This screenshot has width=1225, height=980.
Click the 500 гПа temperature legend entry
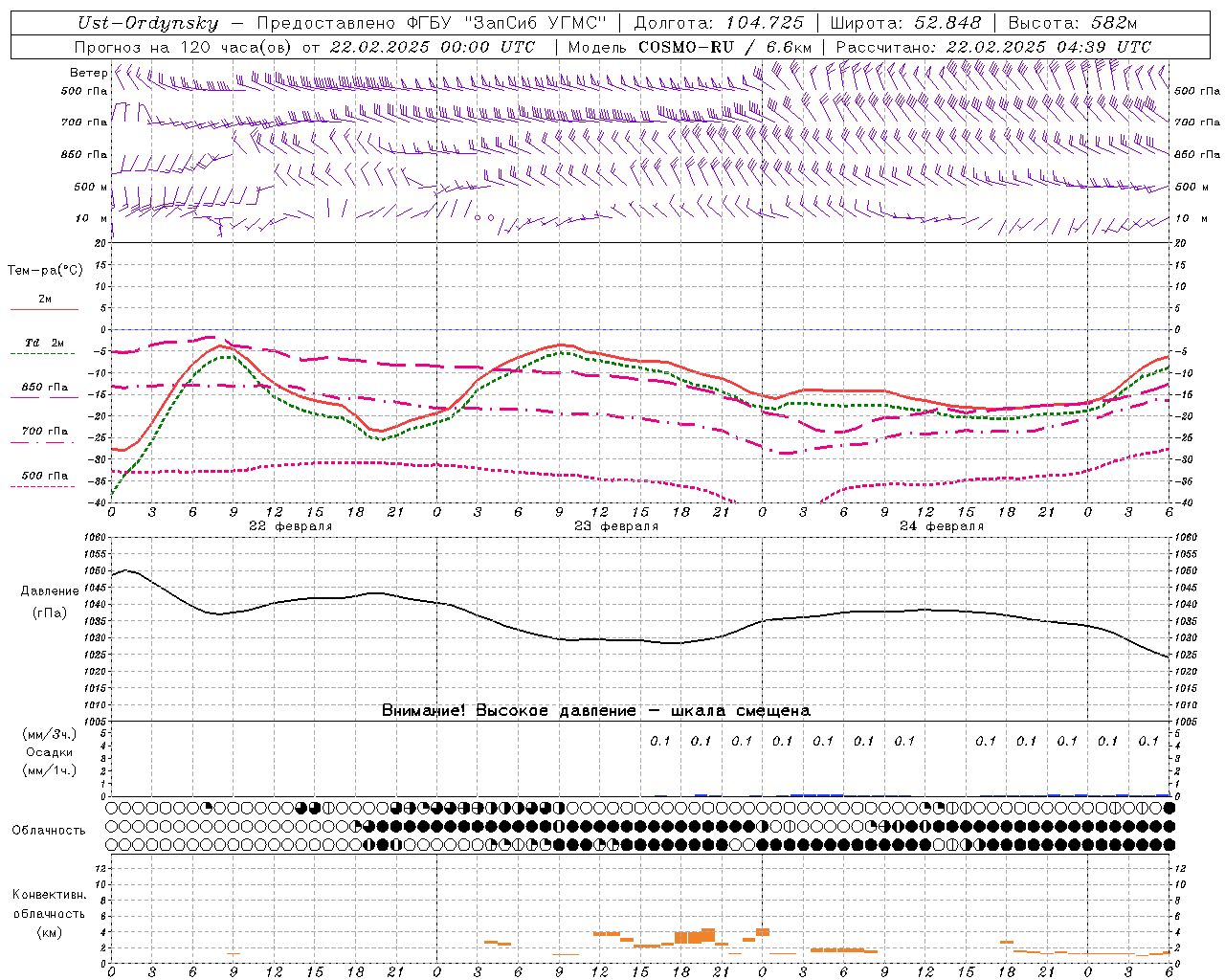pos(45,476)
